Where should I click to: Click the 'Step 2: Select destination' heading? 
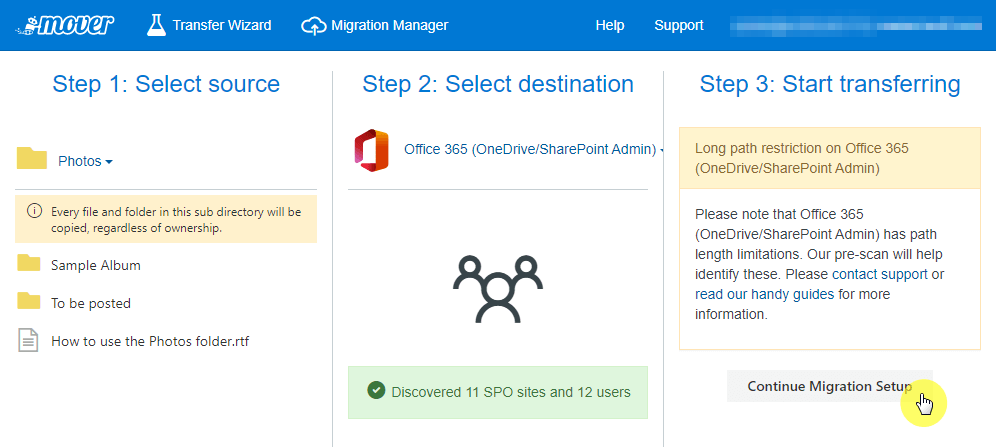(x=498, y=84)
